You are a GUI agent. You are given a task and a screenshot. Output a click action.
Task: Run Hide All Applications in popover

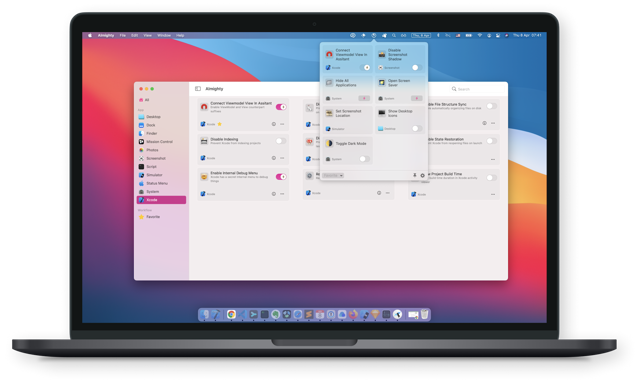point(364,98)
